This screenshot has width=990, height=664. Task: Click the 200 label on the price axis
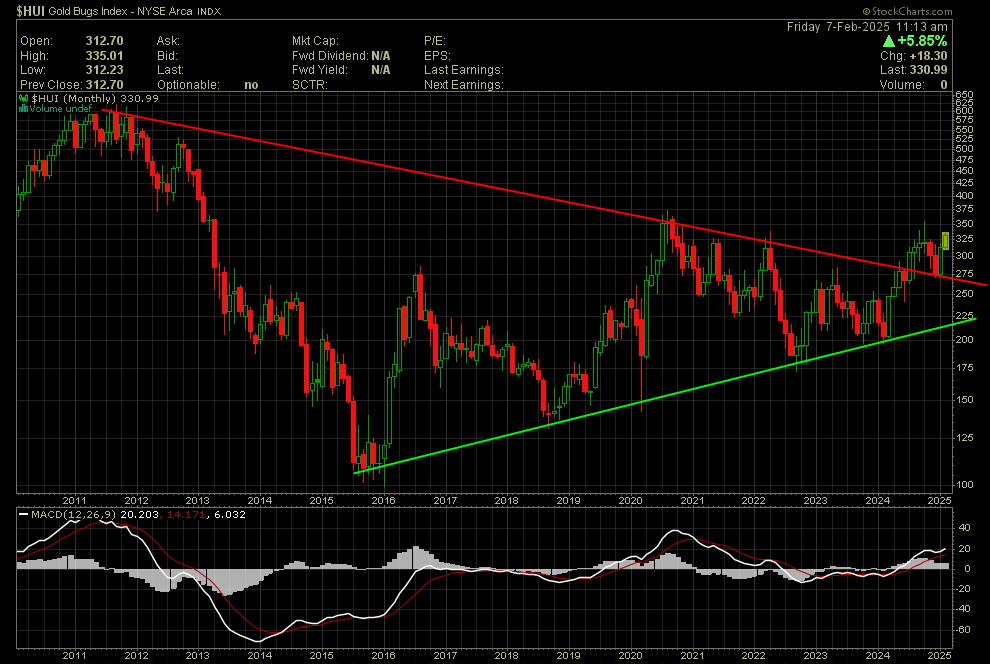964,340
